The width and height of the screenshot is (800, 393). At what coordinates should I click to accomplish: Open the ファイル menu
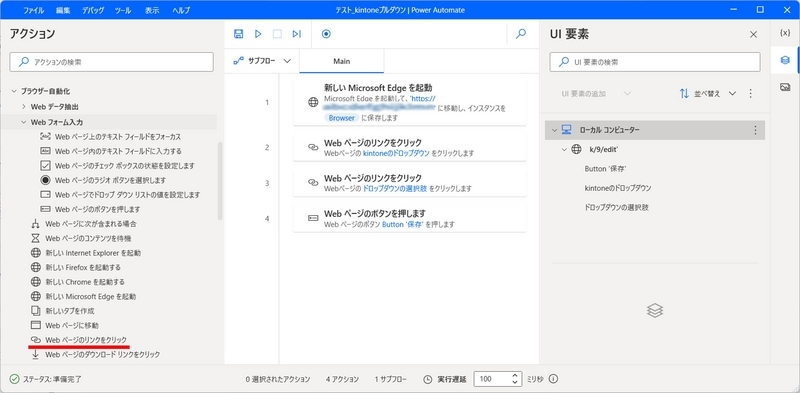[33, 10]
